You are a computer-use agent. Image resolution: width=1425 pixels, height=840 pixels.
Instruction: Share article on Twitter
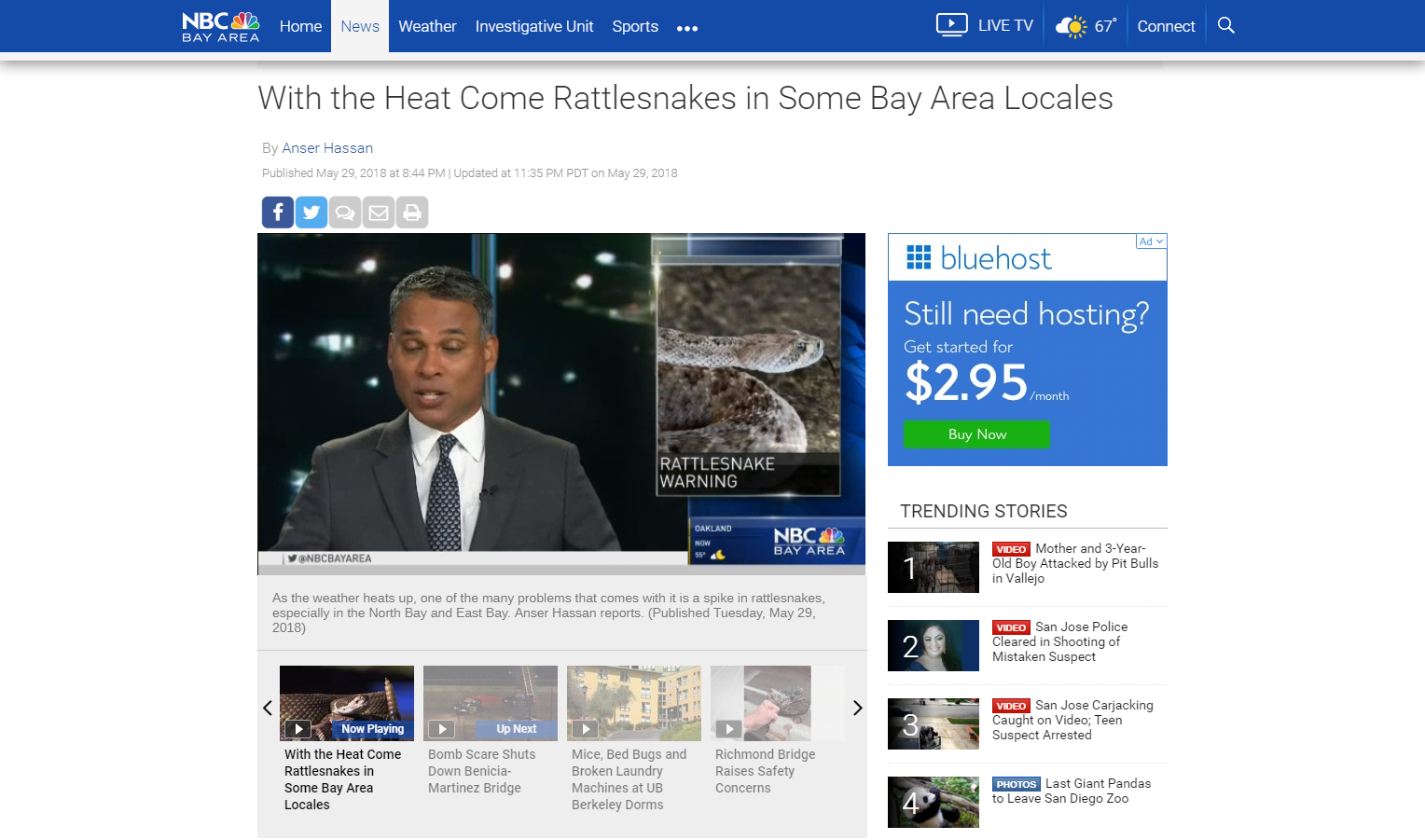[x=311, y=213]
